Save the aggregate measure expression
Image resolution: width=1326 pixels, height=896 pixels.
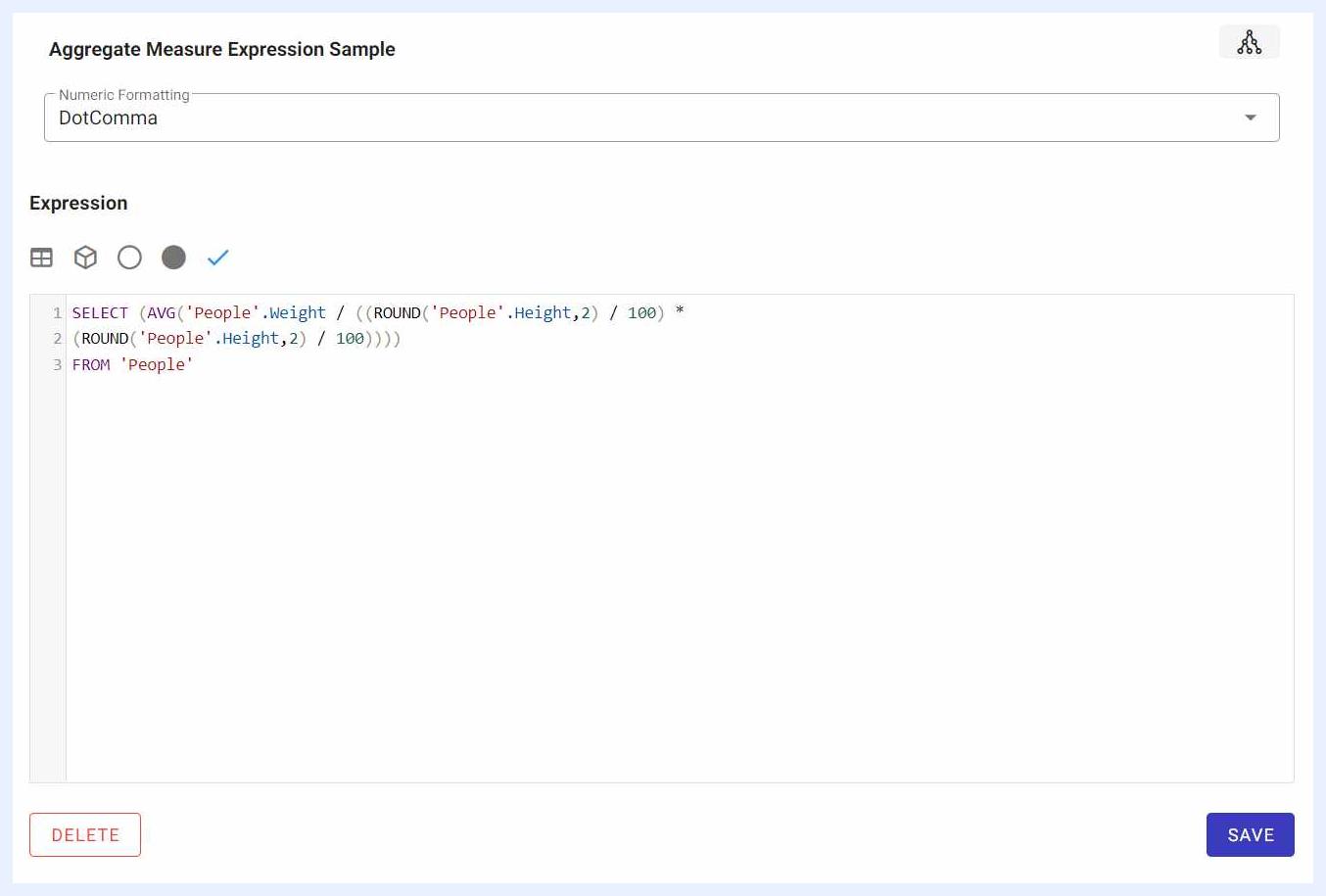[x=1251, y=835]
